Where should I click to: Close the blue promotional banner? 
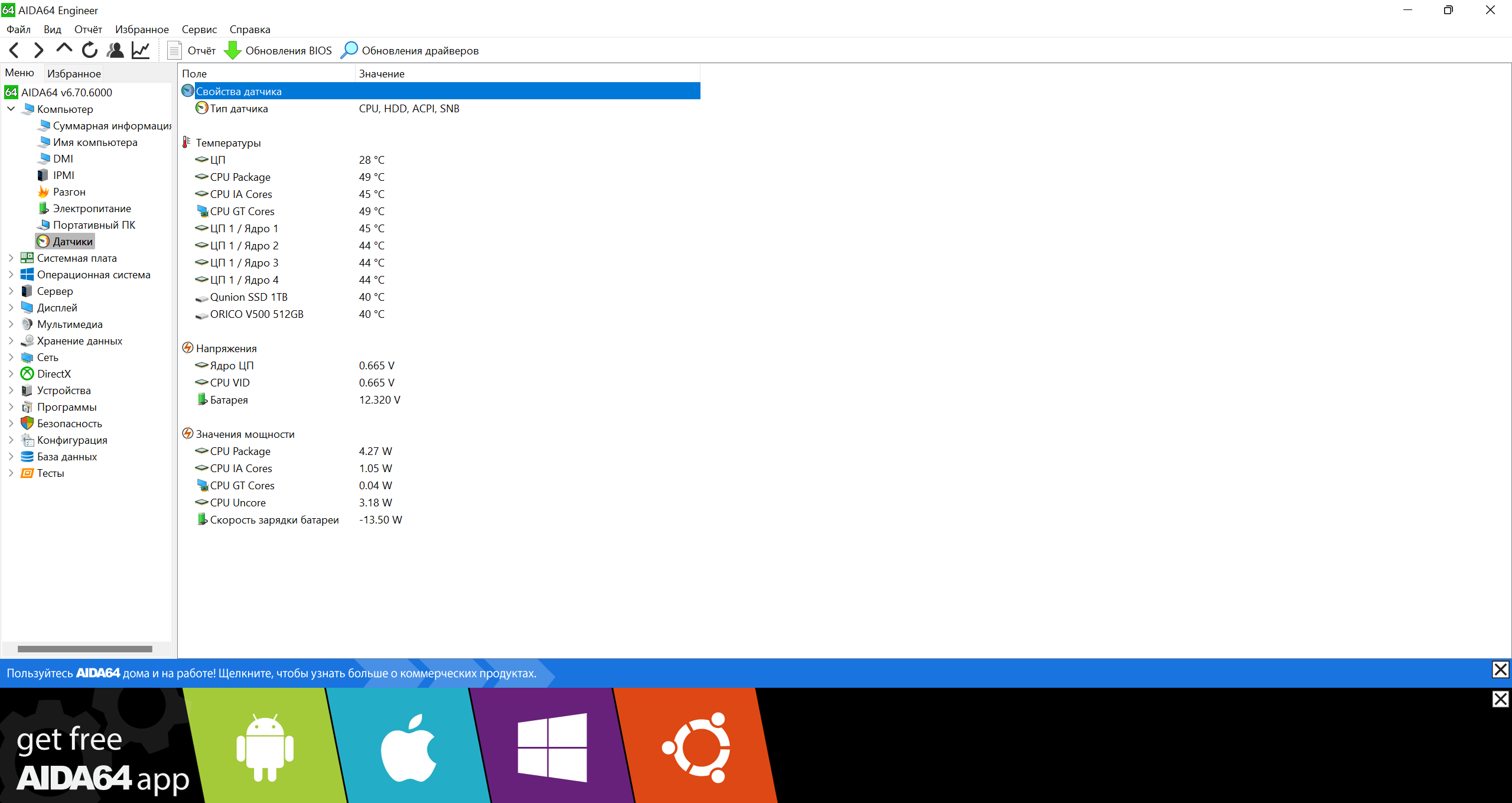[1500, 669]
